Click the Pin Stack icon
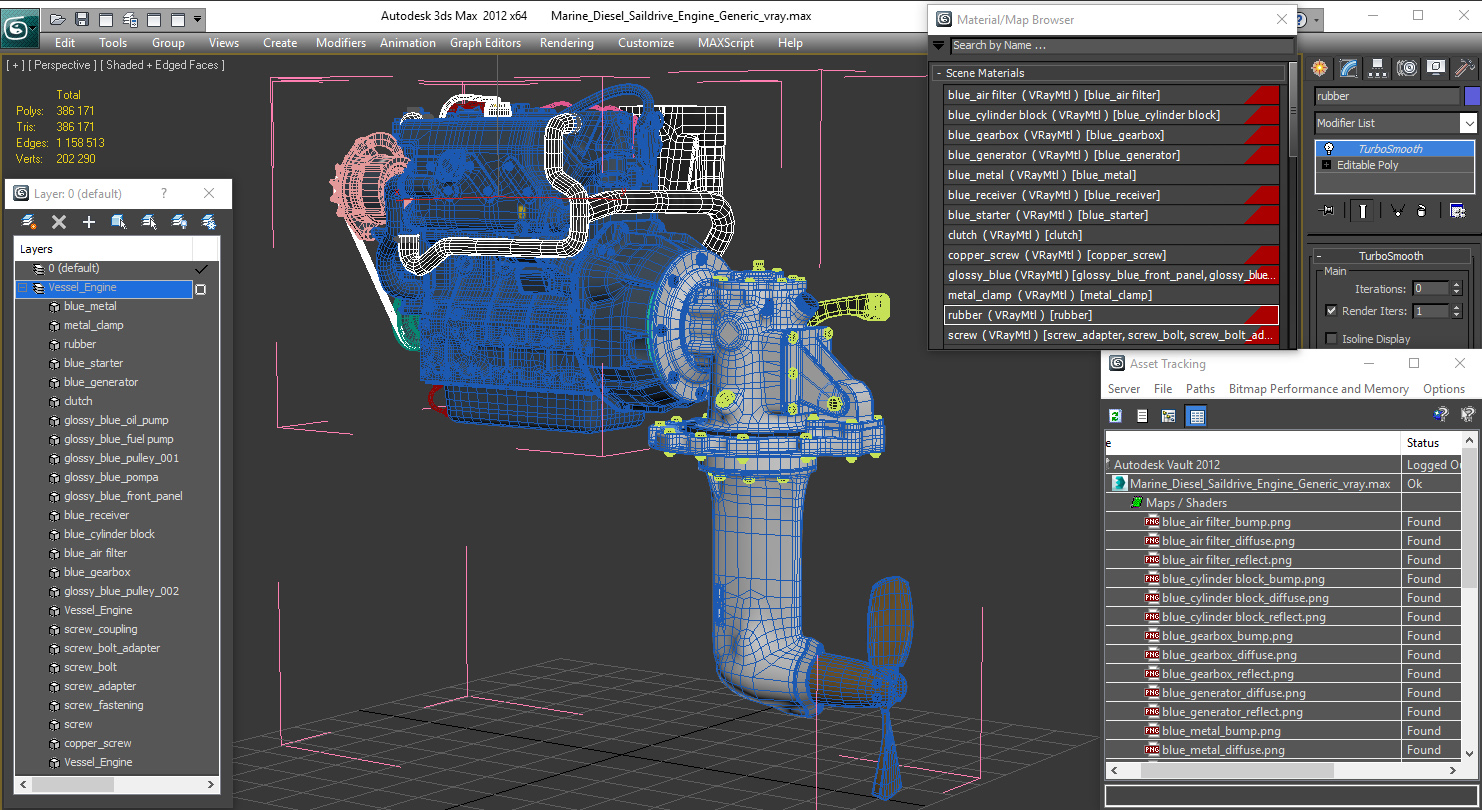 tap(1327, 210)
